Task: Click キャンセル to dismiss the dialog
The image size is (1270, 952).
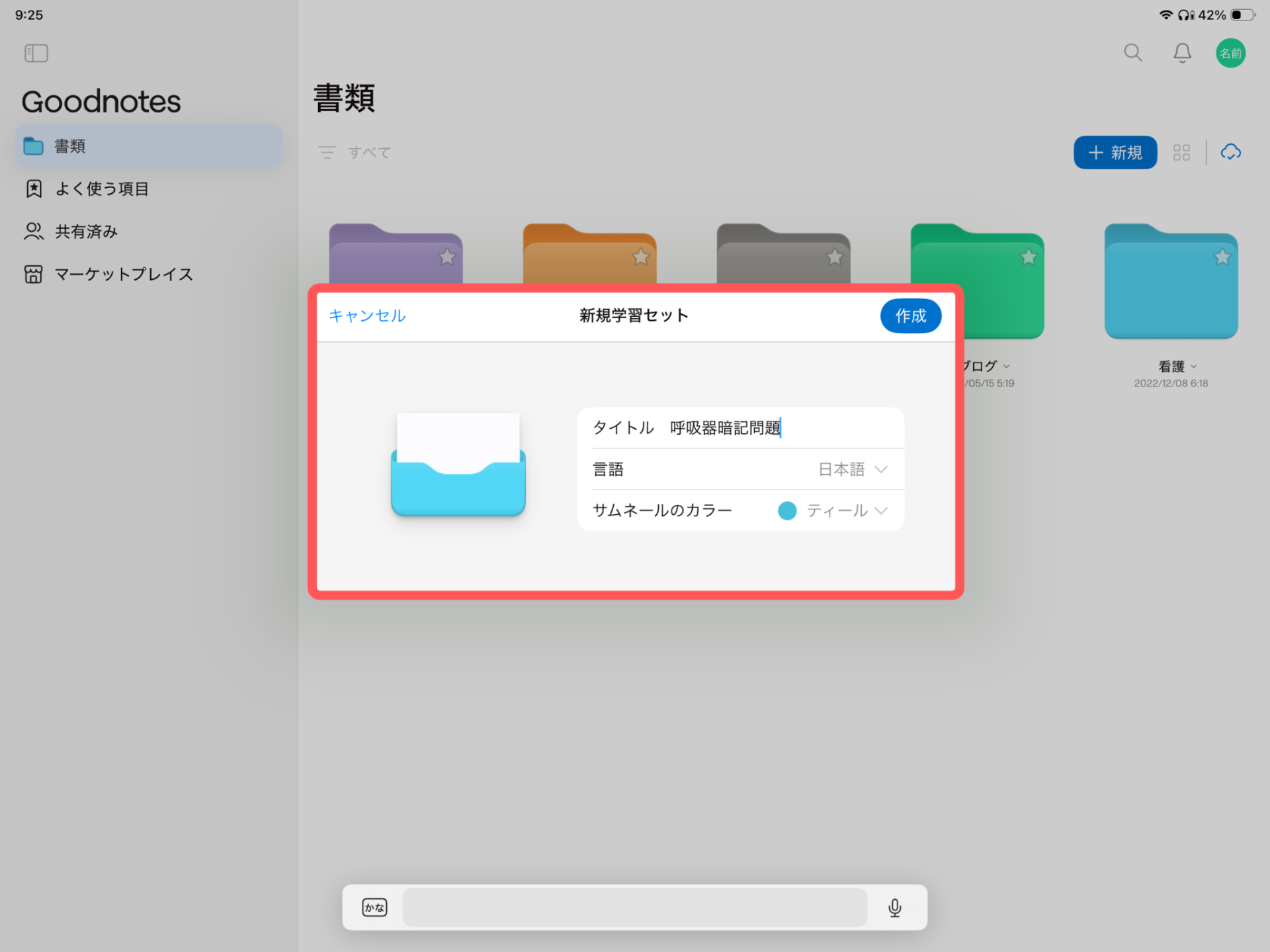Action: [367, 316]
